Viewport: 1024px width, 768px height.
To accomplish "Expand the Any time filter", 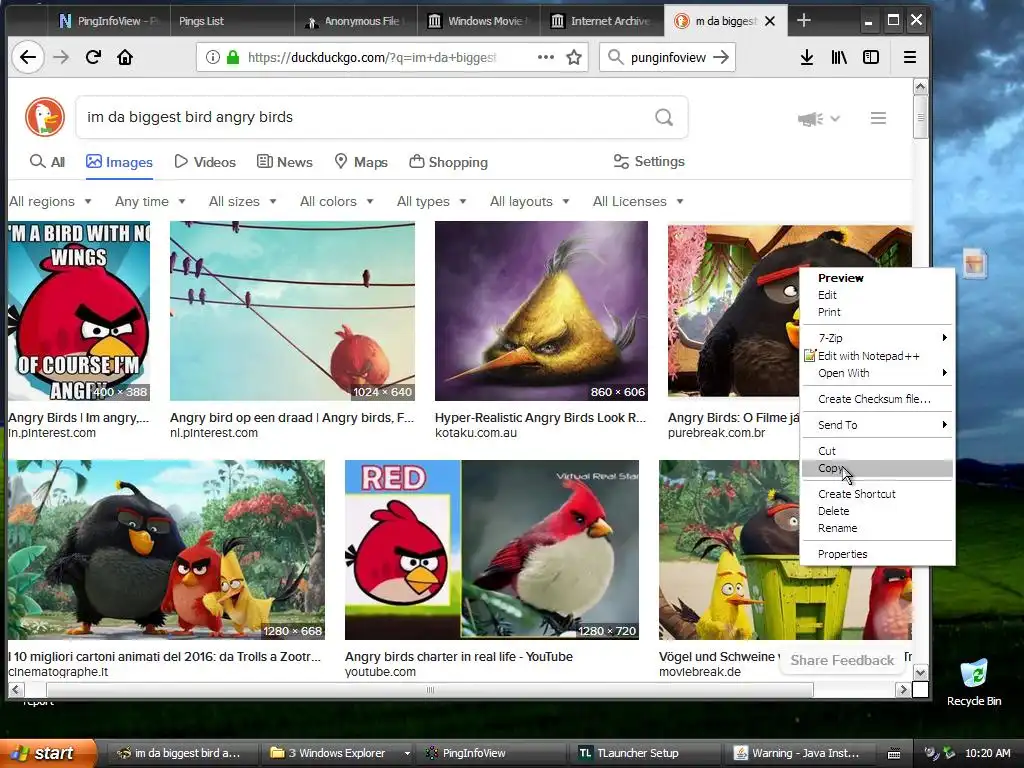I will coord(150,201).
